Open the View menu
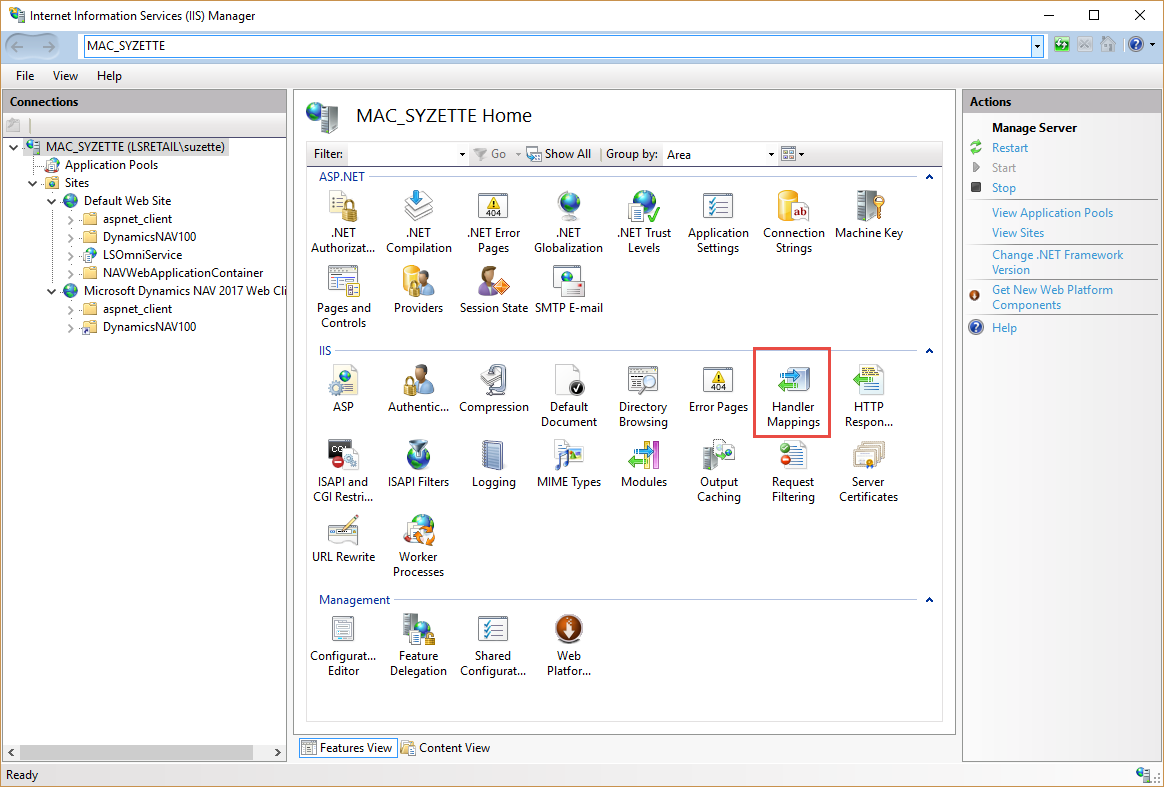Viewport: 1164px width, 787px height. [65, 76]
